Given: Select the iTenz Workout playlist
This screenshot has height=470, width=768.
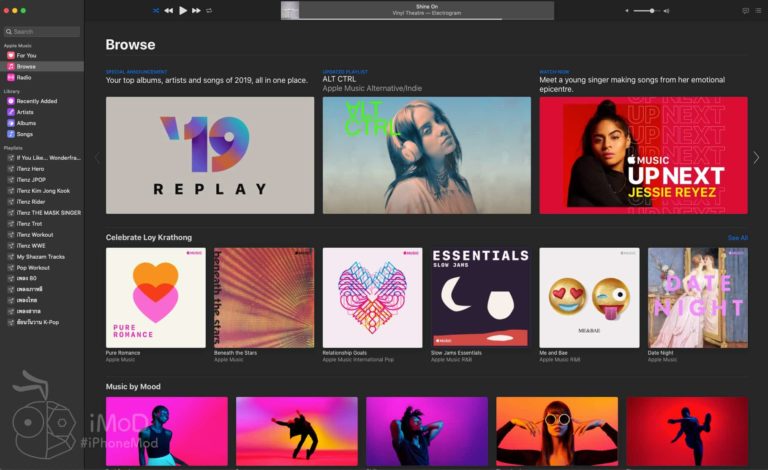Looking at the screenshot, I should (42, 235).
